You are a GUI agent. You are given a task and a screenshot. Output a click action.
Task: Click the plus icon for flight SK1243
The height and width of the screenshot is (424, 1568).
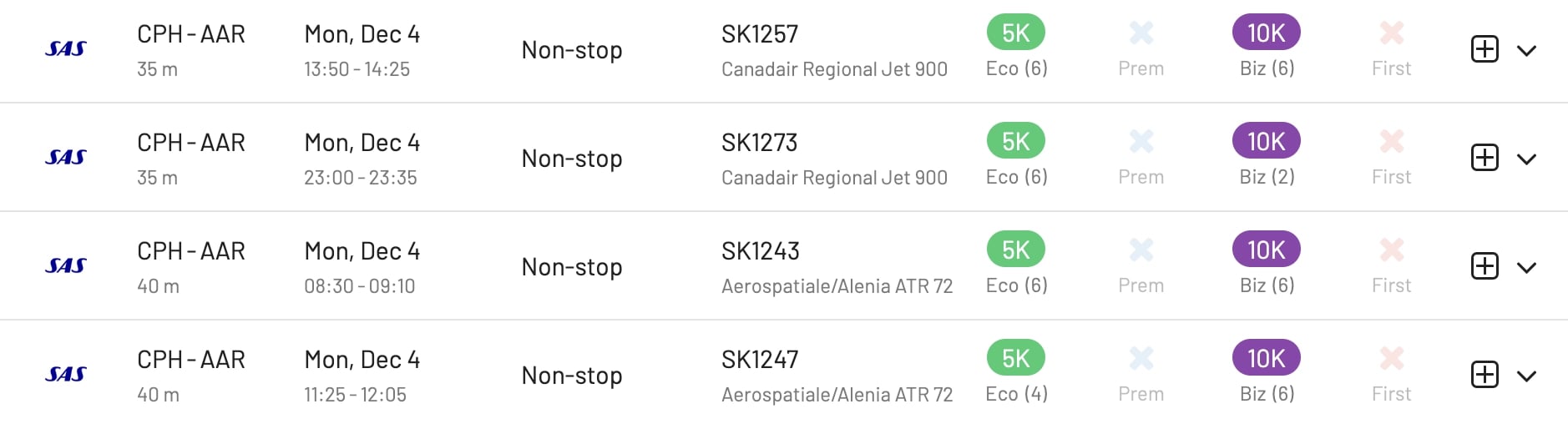(1484, 266)
